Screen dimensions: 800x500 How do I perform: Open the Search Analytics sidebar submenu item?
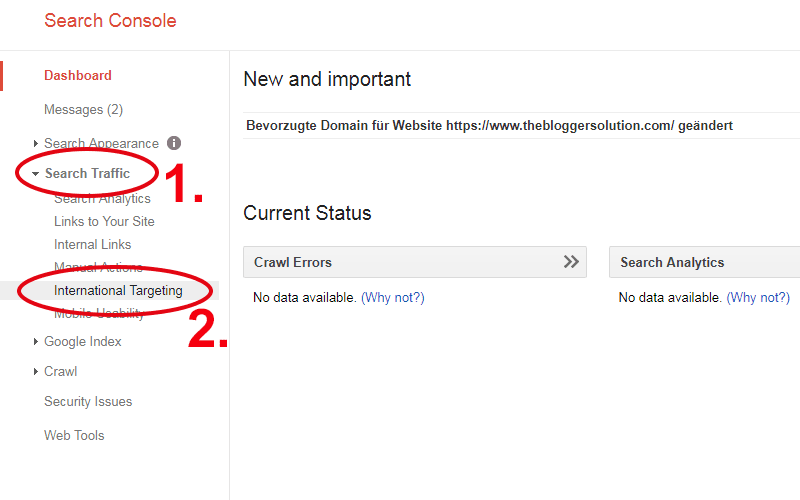coord(102,198)
